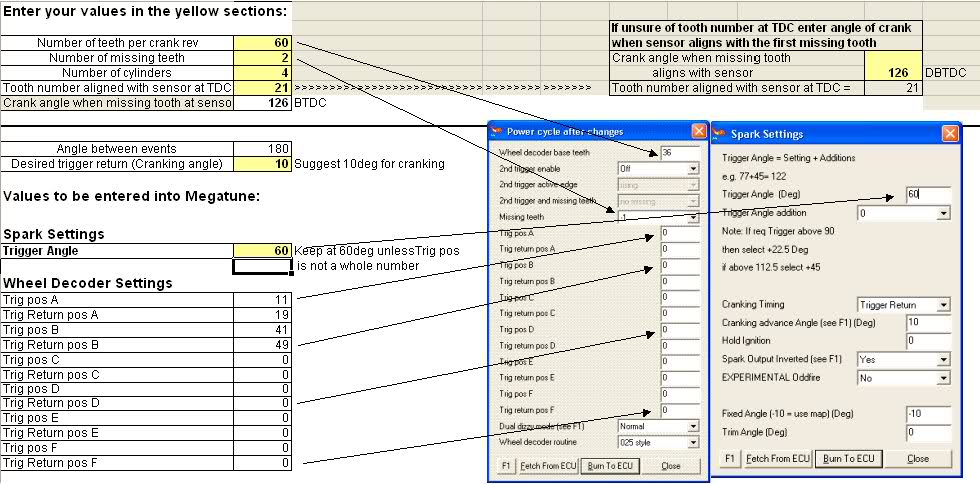980x484 pixels.
Task: Open the 2nd trigger enable dropdown
Action: pyautogui.click(x=657, y=169)
